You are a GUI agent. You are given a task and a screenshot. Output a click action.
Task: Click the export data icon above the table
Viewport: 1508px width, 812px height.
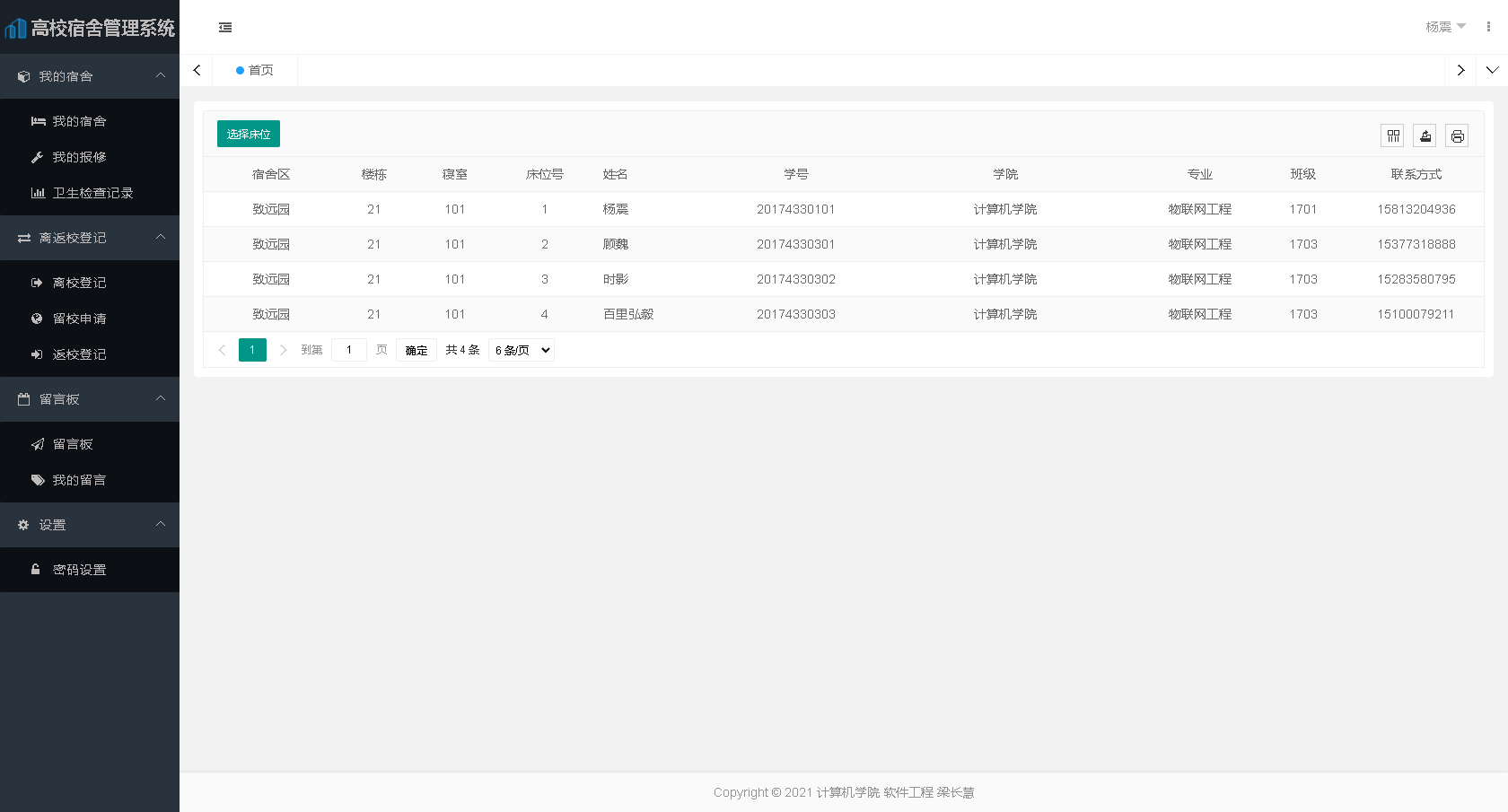point(1425,135)
